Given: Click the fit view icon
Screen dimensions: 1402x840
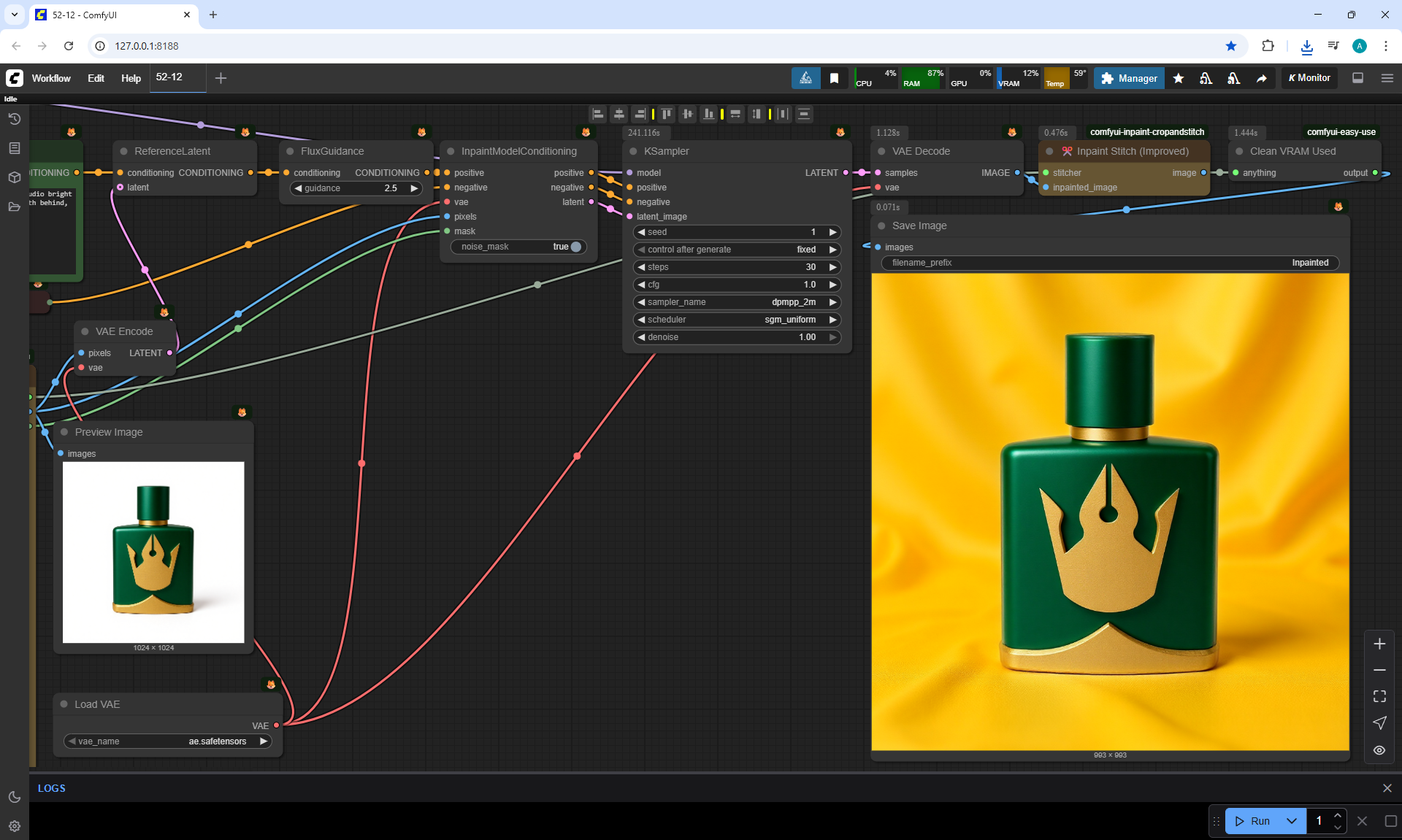Looking at the screenshot, I should coord(1379,696).
